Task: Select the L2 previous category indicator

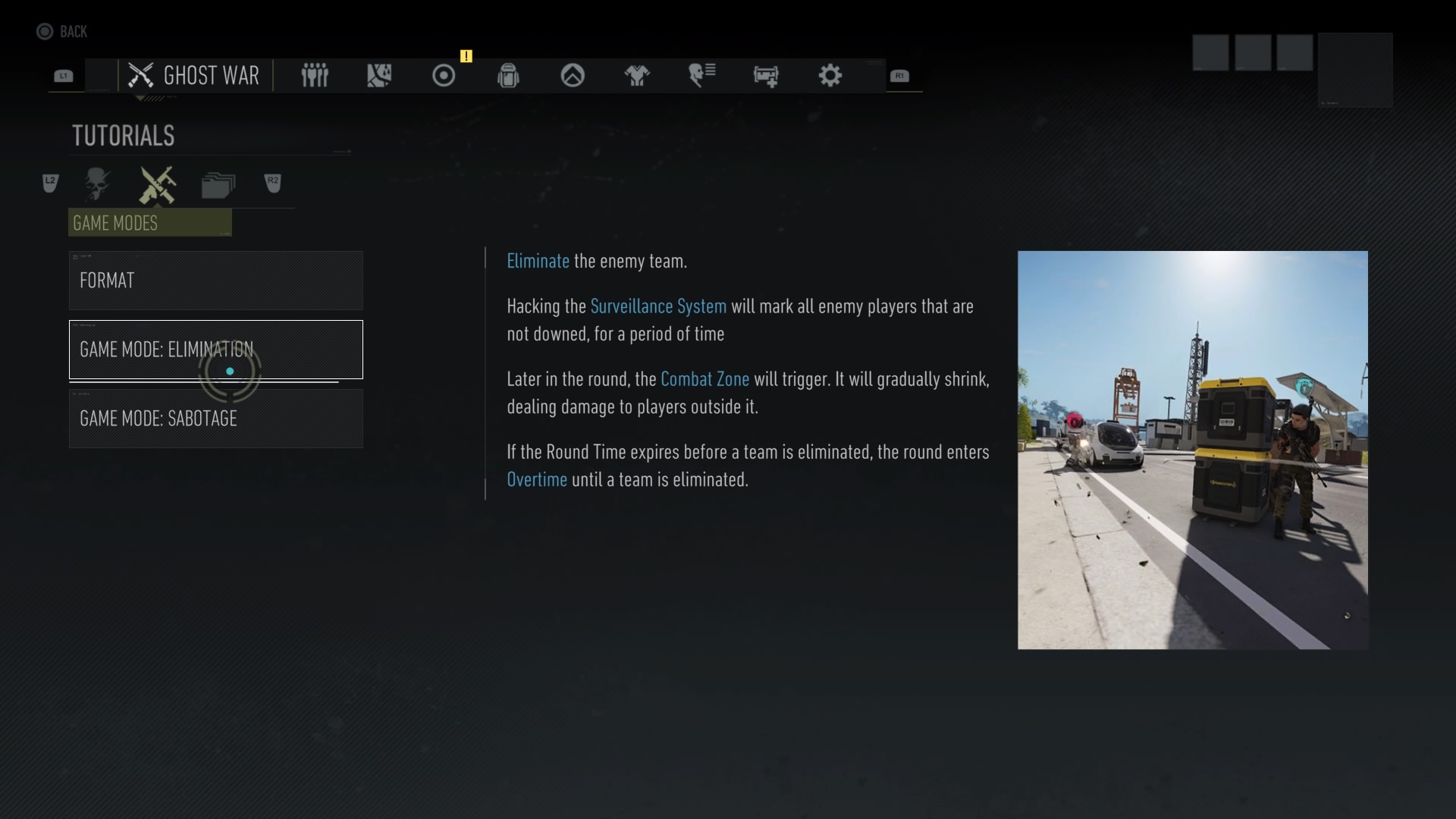Action: point(50,183)
